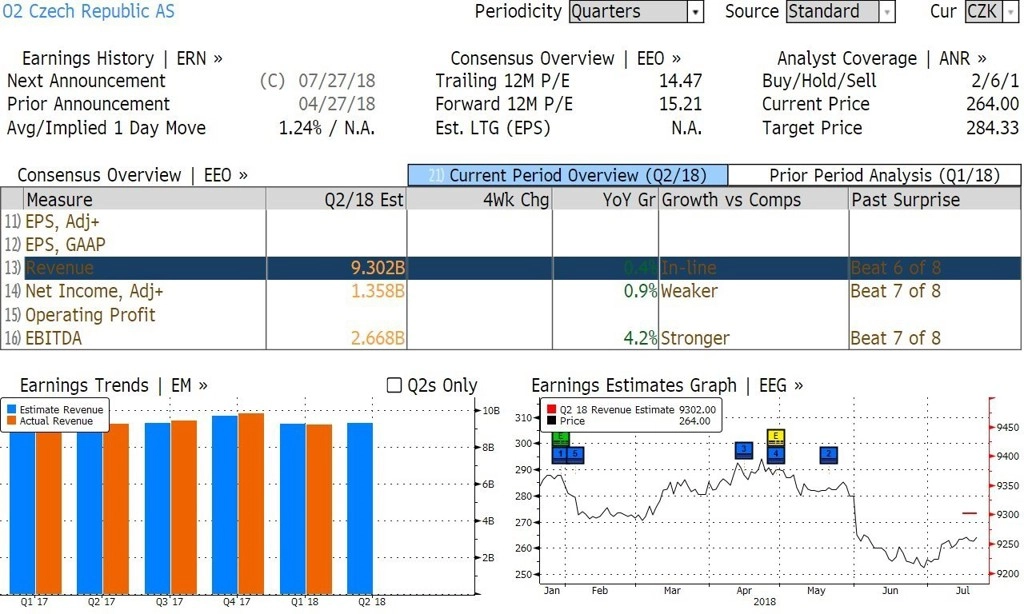Viewport: 1024px width, 614px height.
Task: Select the highlighted Revenue measure row
Action: 511,268
